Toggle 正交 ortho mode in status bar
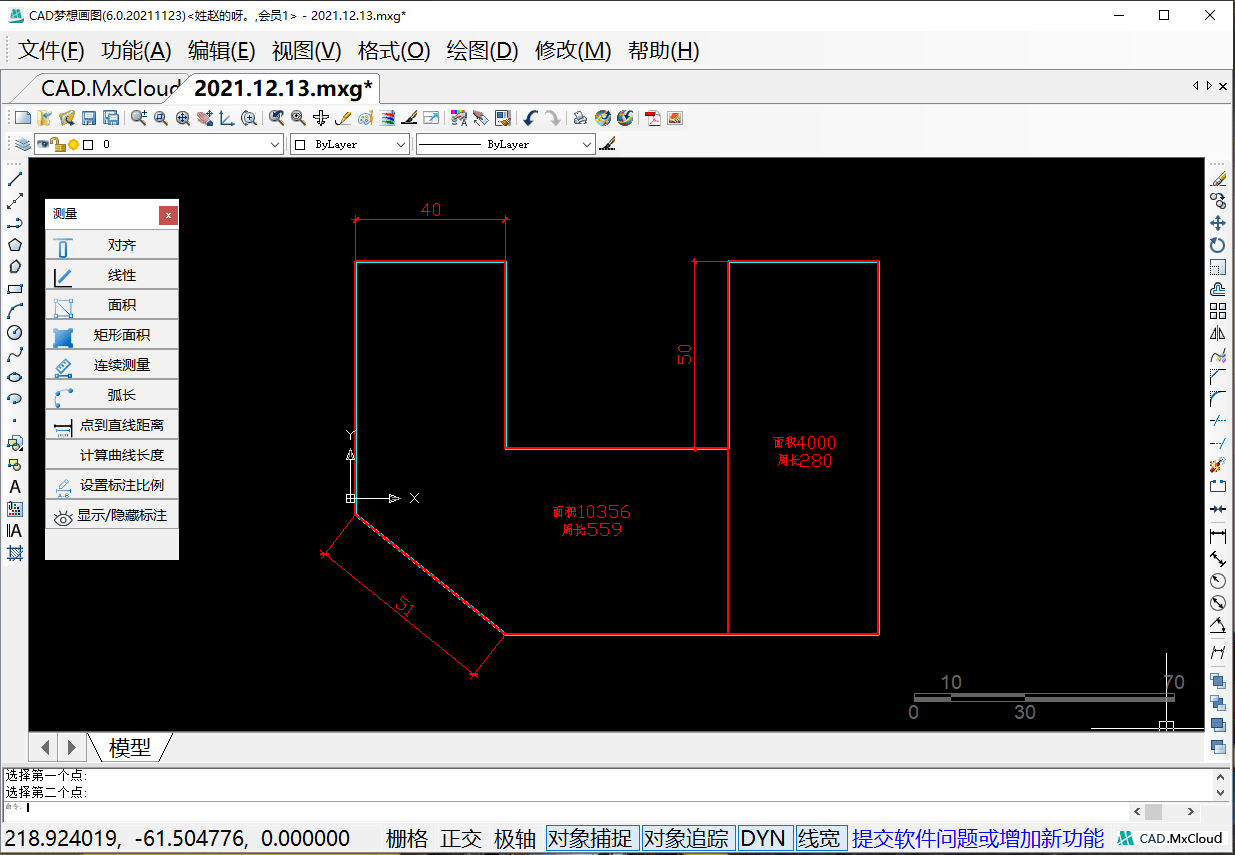This screenshot has height=855, width=1235. click(461, 838)
